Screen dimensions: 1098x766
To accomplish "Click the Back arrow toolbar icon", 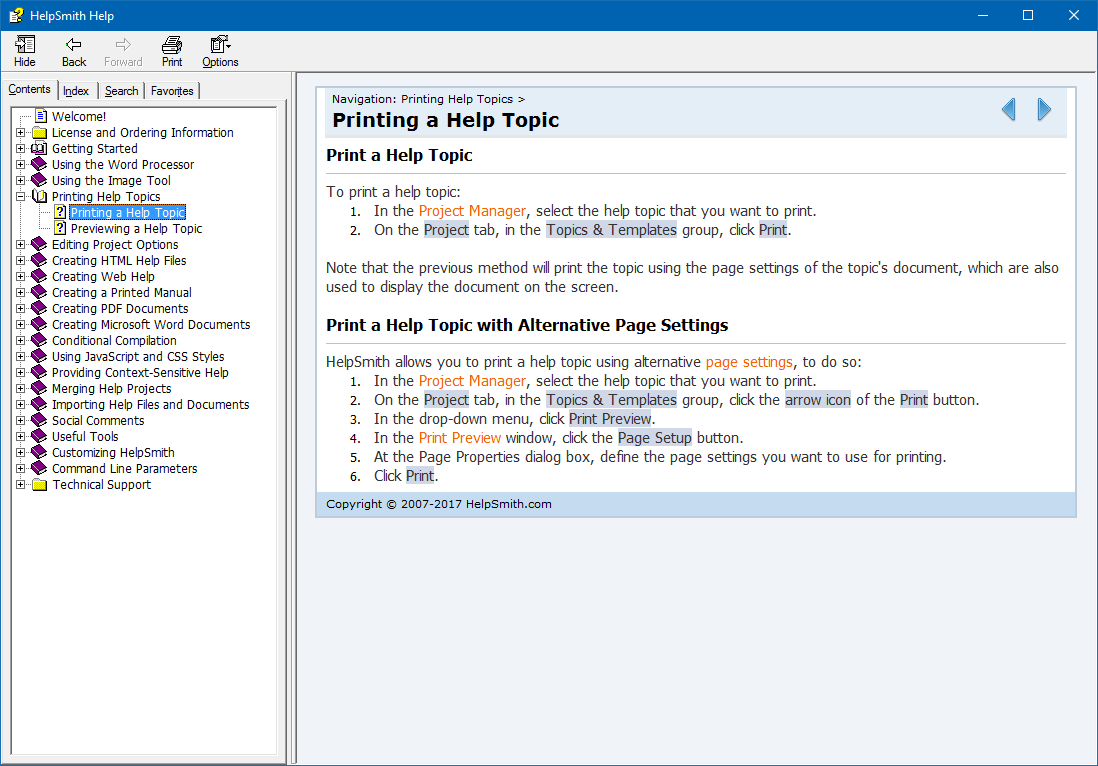I will click(x=74, y=45).
